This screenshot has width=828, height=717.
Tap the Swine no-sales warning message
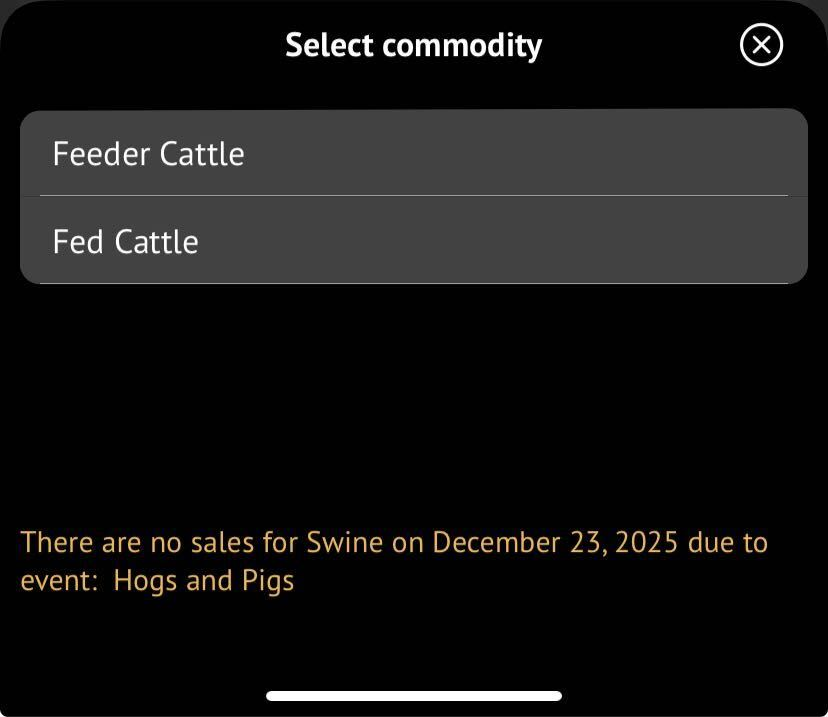(394, 560)
